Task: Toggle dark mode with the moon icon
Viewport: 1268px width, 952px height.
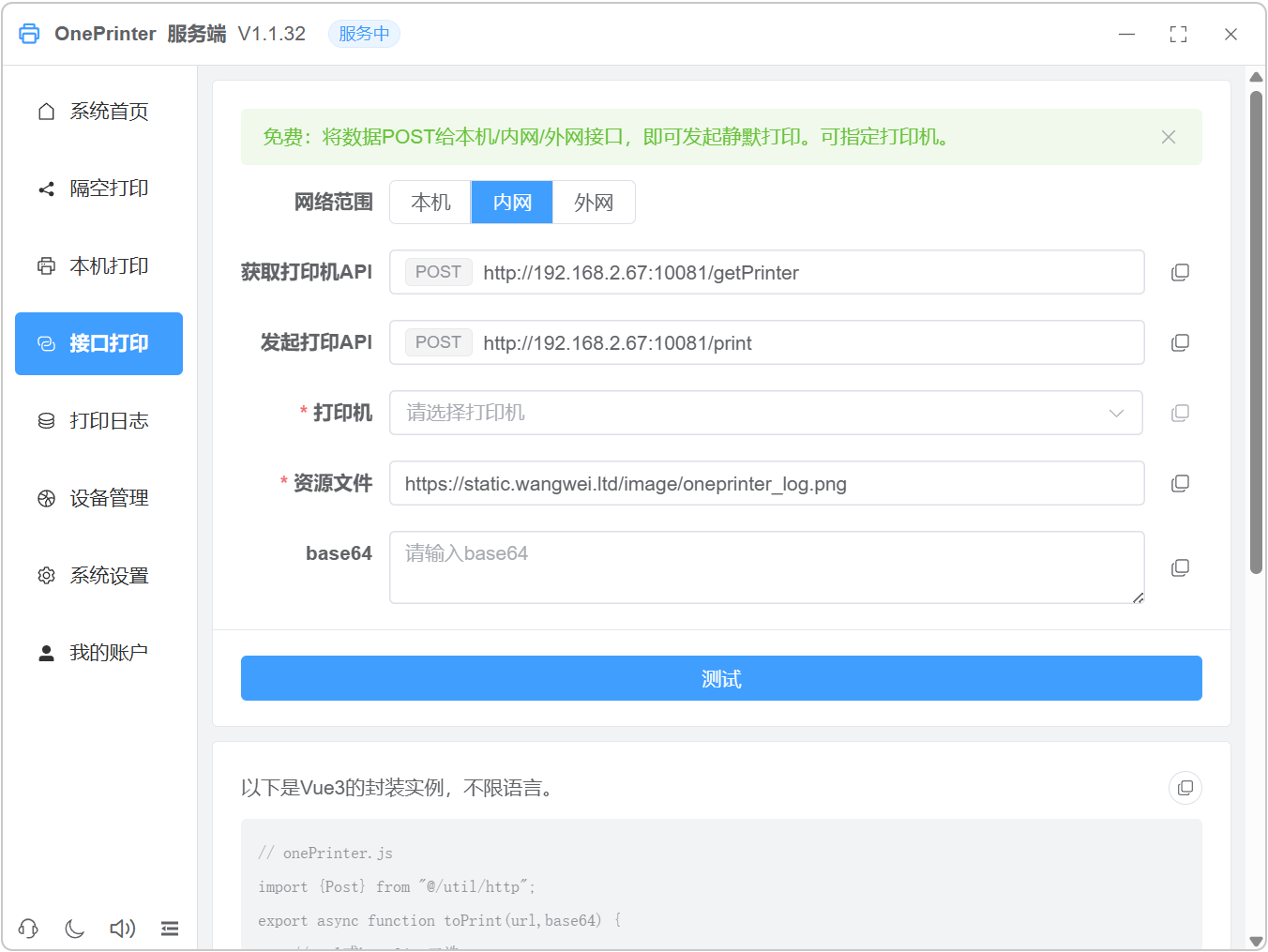Action: coord(75,929)
